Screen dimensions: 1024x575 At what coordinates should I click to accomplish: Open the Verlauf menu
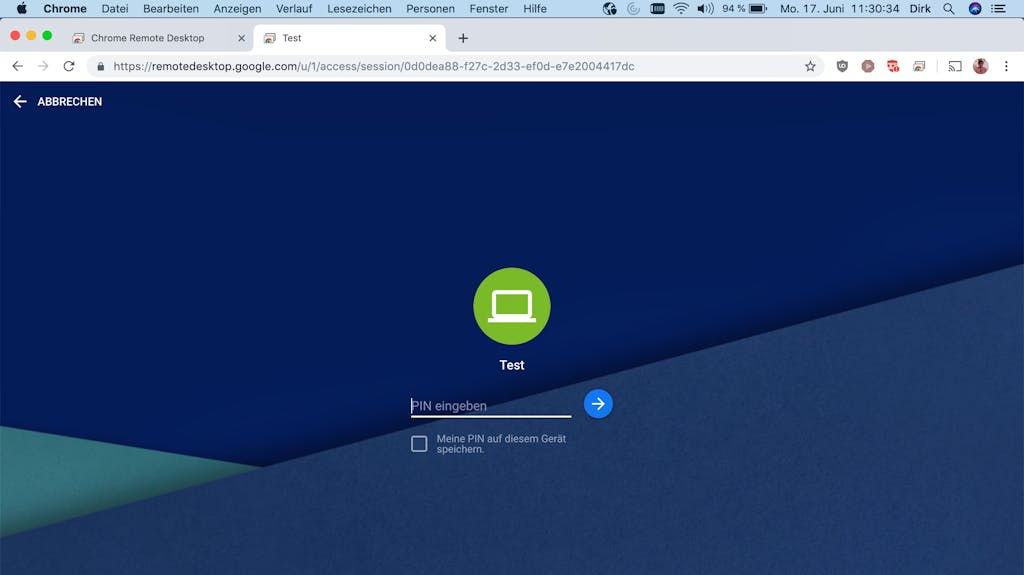click(294, 8)
